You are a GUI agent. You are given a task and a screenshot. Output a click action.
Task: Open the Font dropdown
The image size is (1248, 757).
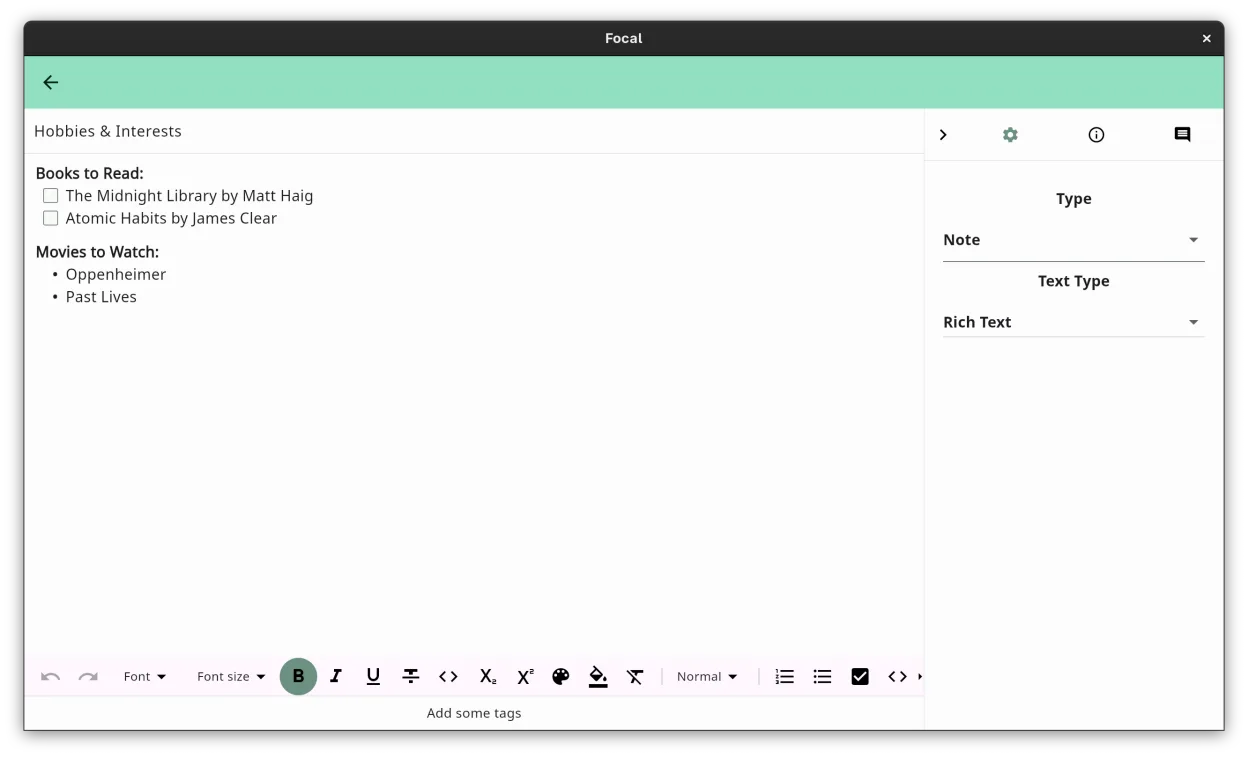click(x=144, y=677)
